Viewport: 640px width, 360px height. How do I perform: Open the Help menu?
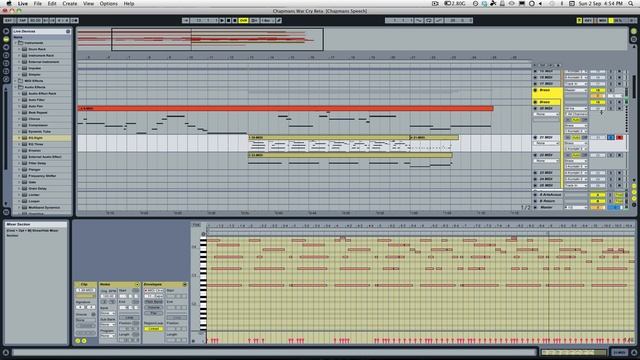tap(129, 3)
